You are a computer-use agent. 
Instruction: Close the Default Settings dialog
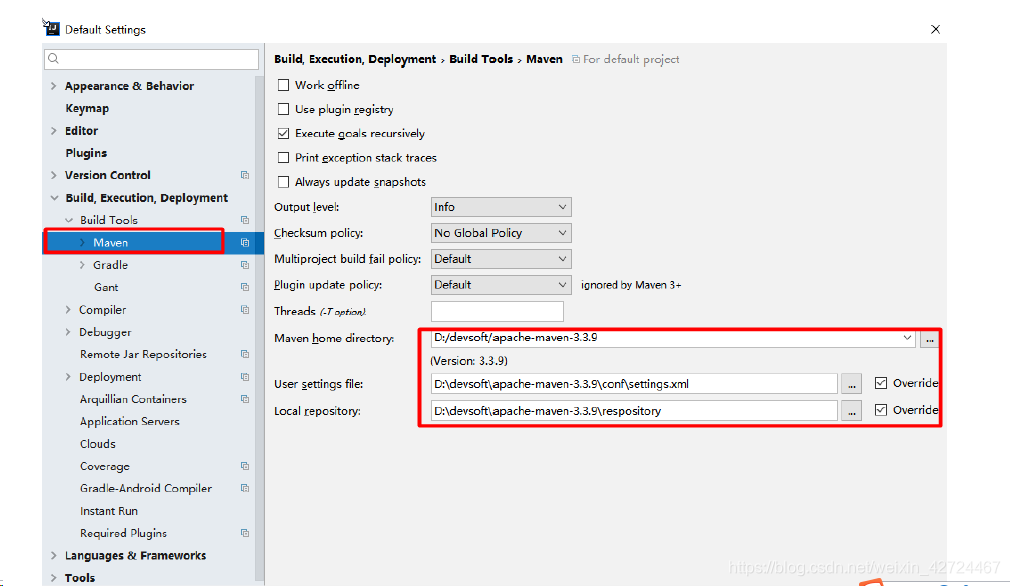coord(935,29)
